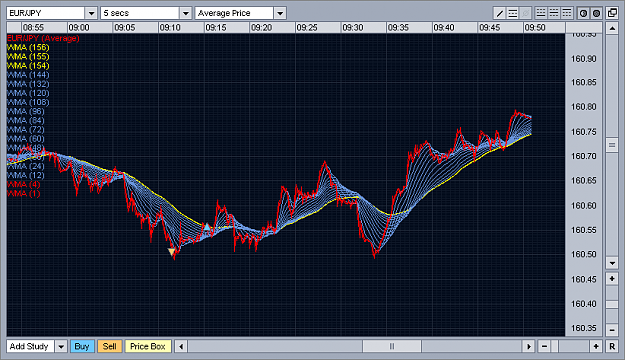Click the vertical scrollbar thumb
Screen dimensions: 625x360
(x=612, y=145)
